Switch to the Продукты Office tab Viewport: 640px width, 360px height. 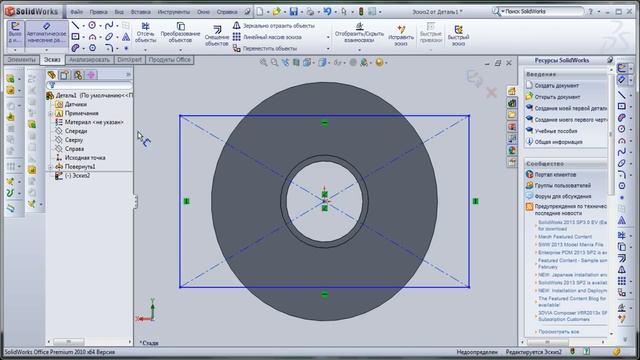(x=169, y=60)
